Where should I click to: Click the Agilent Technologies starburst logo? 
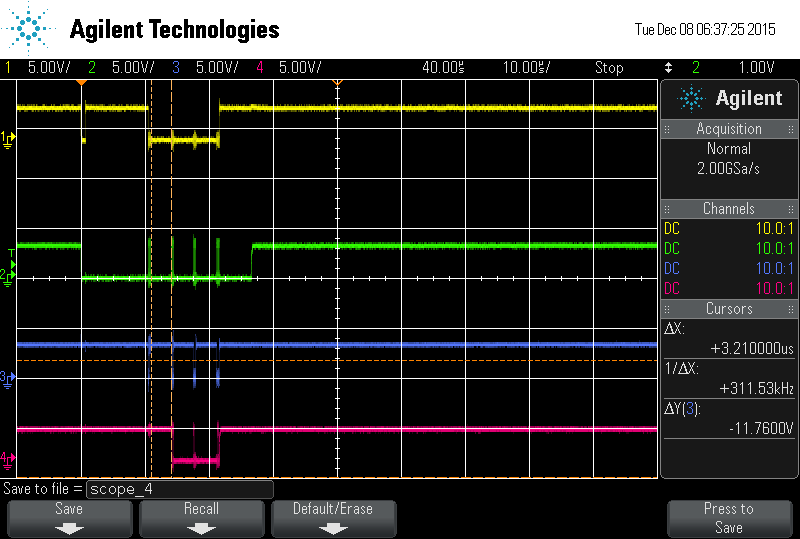point(29,29)
